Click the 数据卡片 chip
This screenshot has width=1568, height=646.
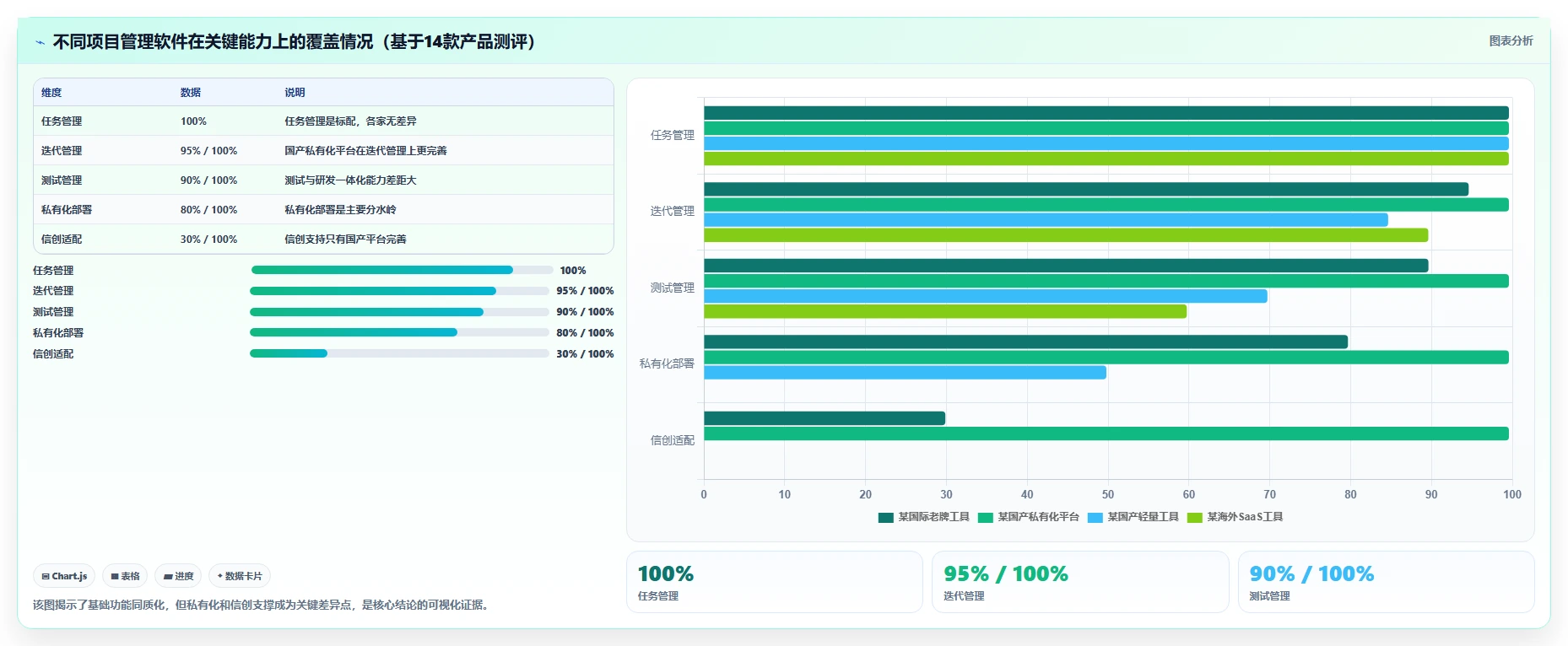240,576
